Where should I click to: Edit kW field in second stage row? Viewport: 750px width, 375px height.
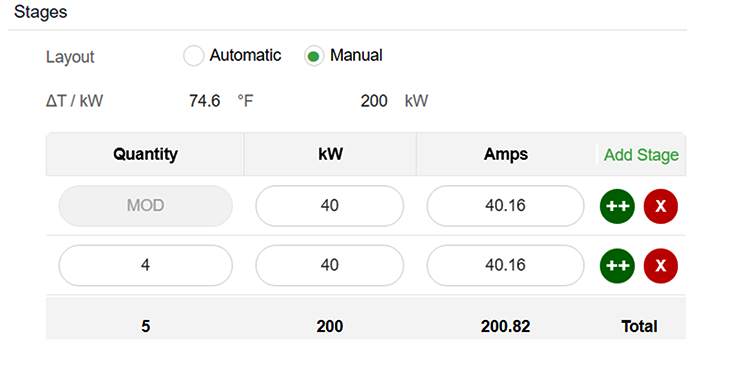[x=330, y=265]
